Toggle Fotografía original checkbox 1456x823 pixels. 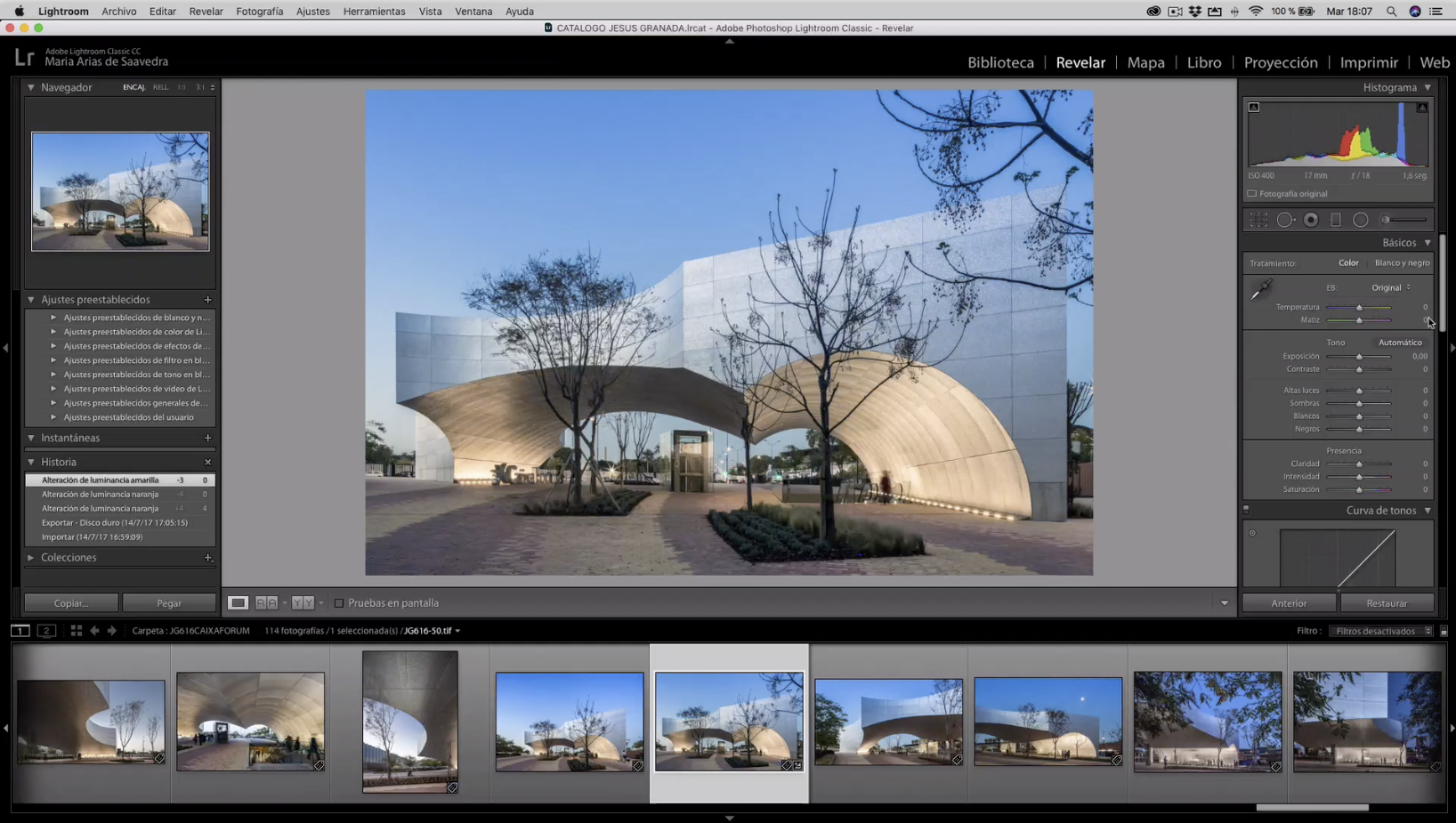pos(1252,194)
